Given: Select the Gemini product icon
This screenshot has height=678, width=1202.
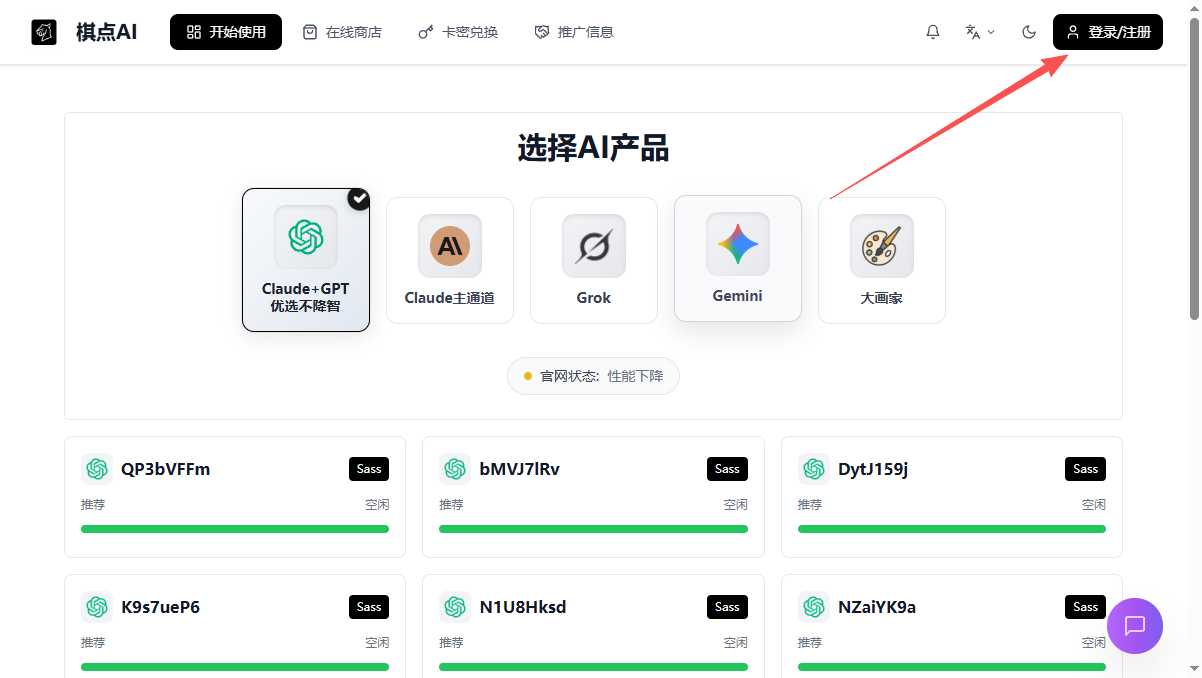Looking at the screenshot, I should (x=737, y=243).
